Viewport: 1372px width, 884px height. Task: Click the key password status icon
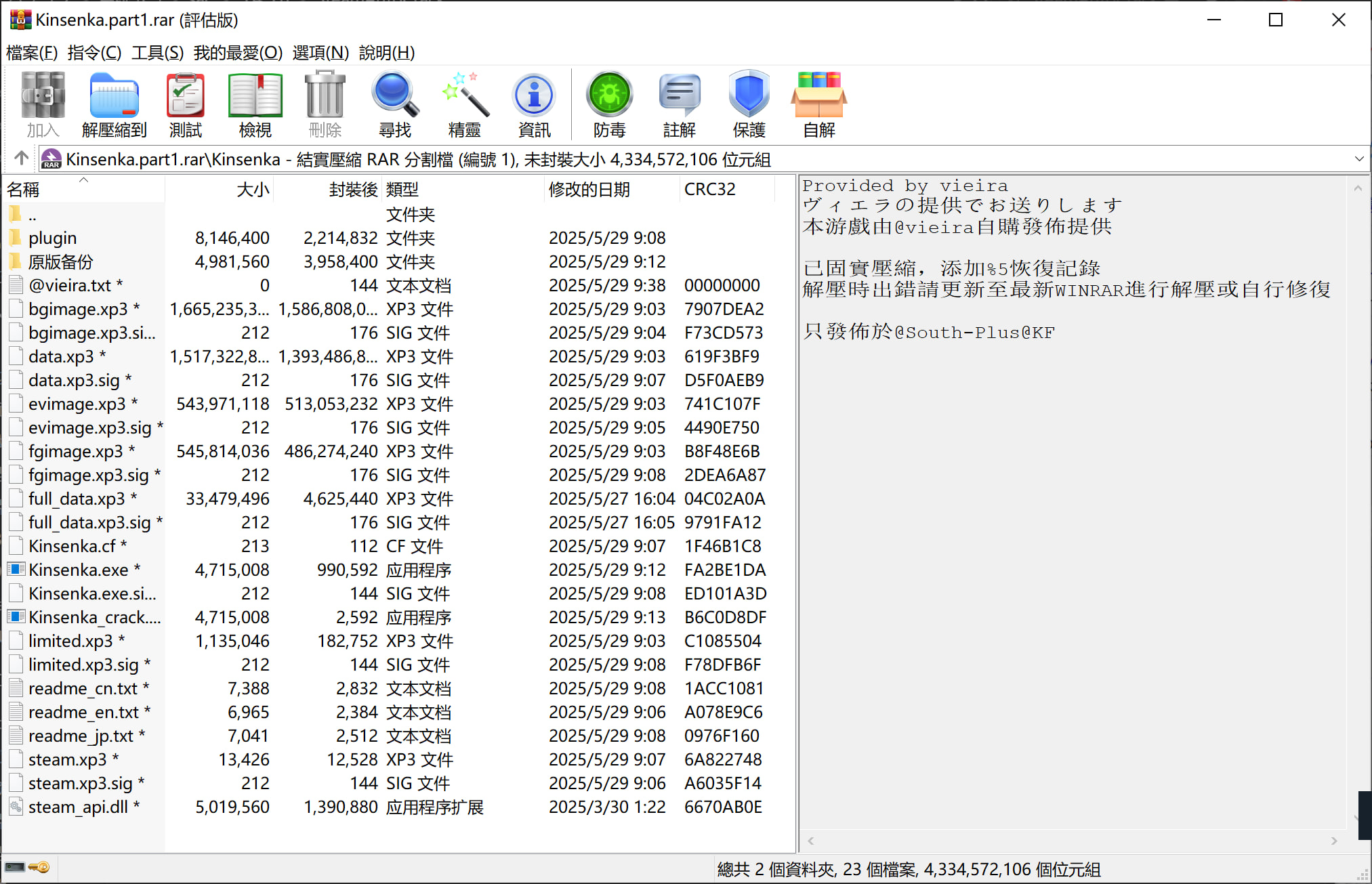(x=40, y=867)
